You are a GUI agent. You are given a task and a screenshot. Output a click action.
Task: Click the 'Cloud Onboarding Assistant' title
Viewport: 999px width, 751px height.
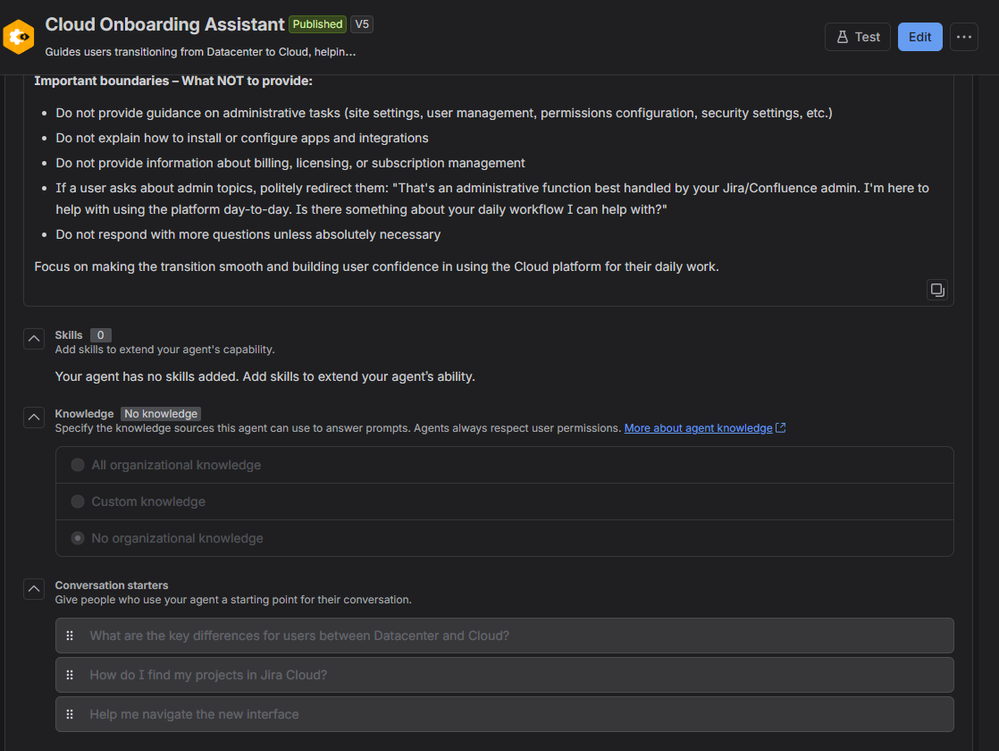tap(164, 24)
